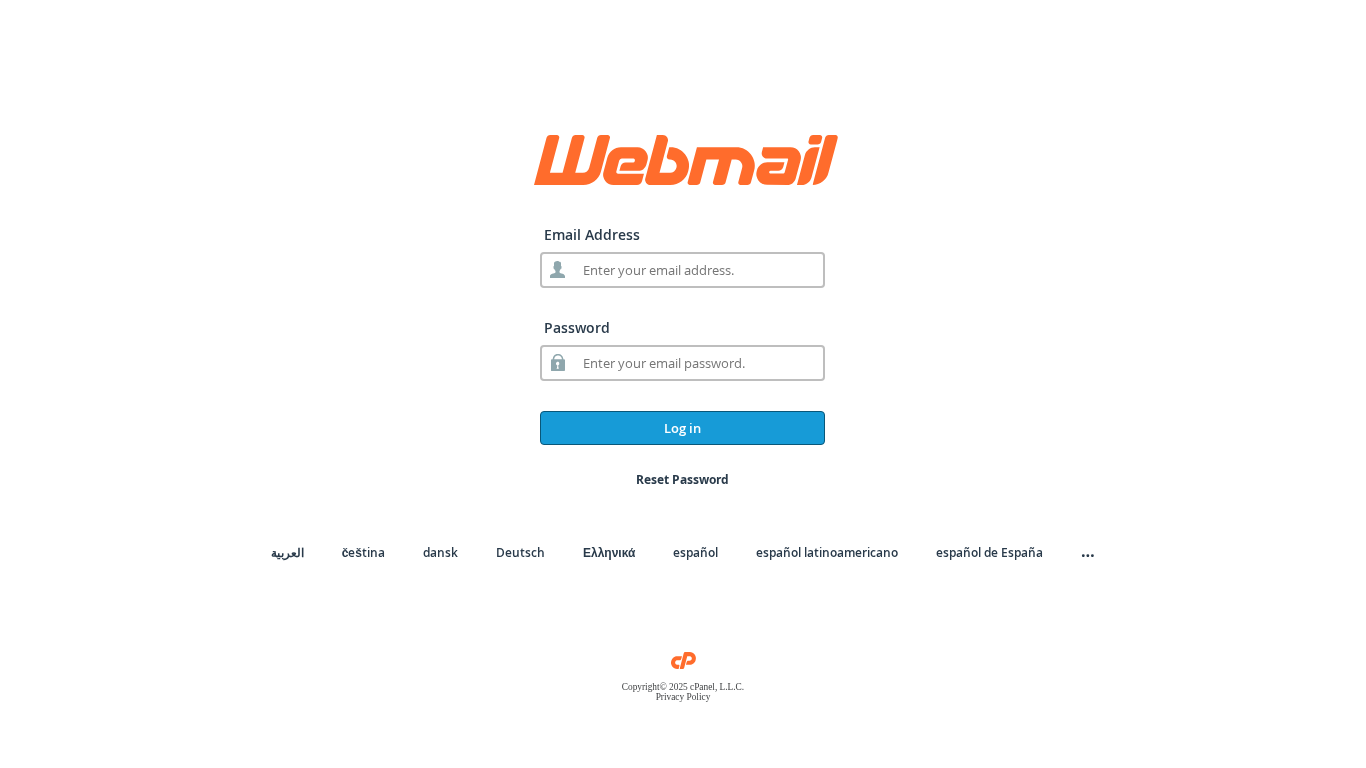Choose español de España language

pos(989,553)
